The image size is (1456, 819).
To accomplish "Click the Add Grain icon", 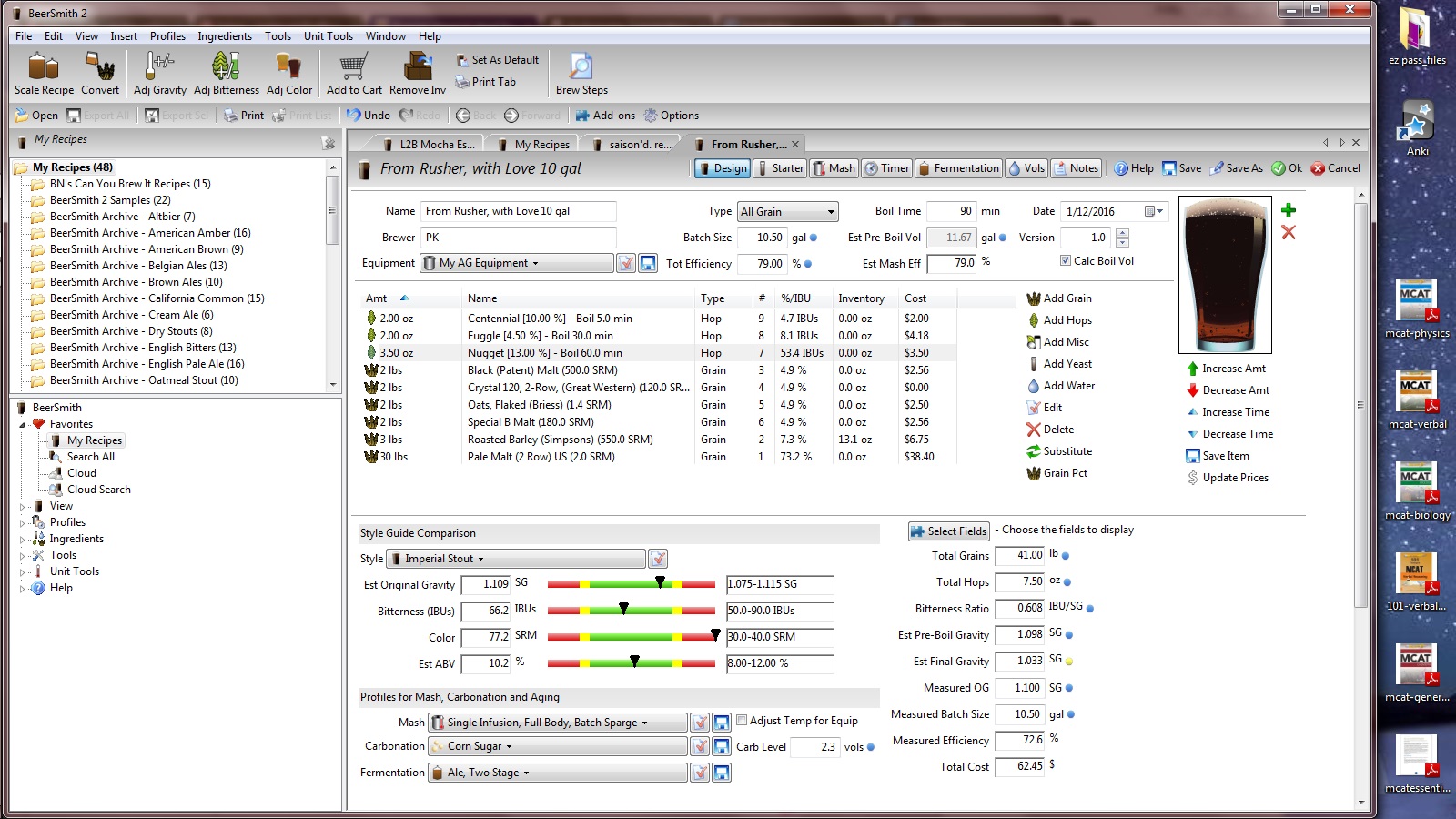I will (1034, 298).
